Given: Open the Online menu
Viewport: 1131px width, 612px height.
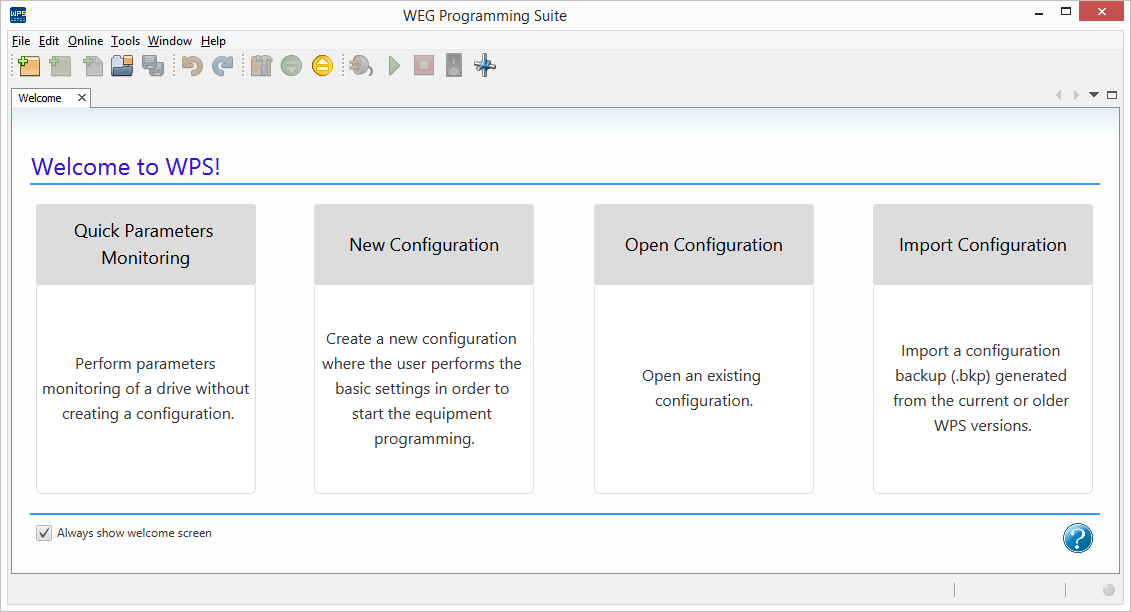Looking at the screenshot, I should (85, 41).
